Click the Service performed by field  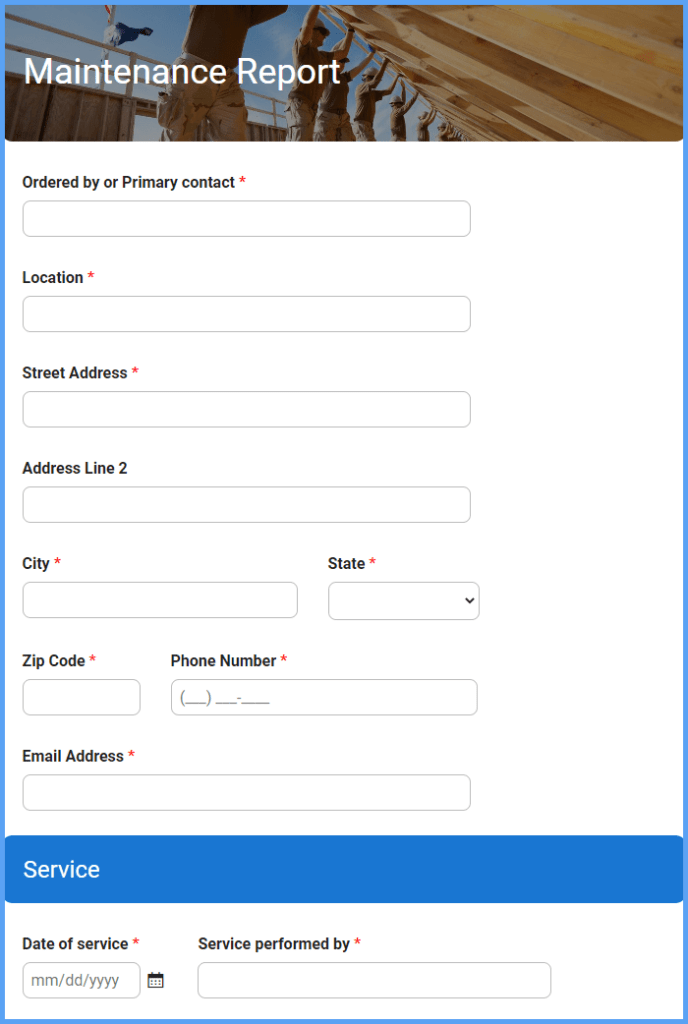pos(374,980)
